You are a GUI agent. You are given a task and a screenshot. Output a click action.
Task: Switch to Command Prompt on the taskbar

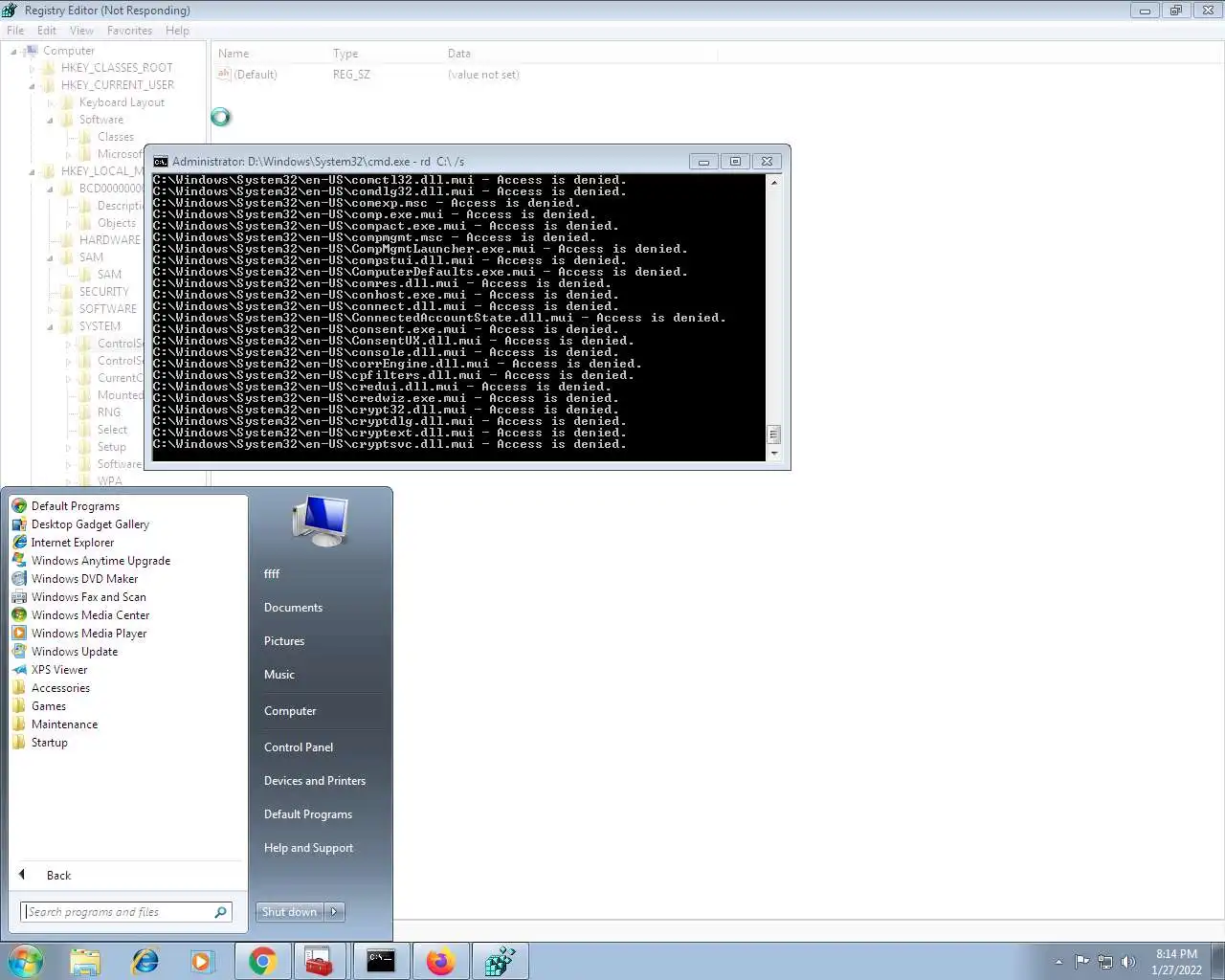[x=381, y=961]
